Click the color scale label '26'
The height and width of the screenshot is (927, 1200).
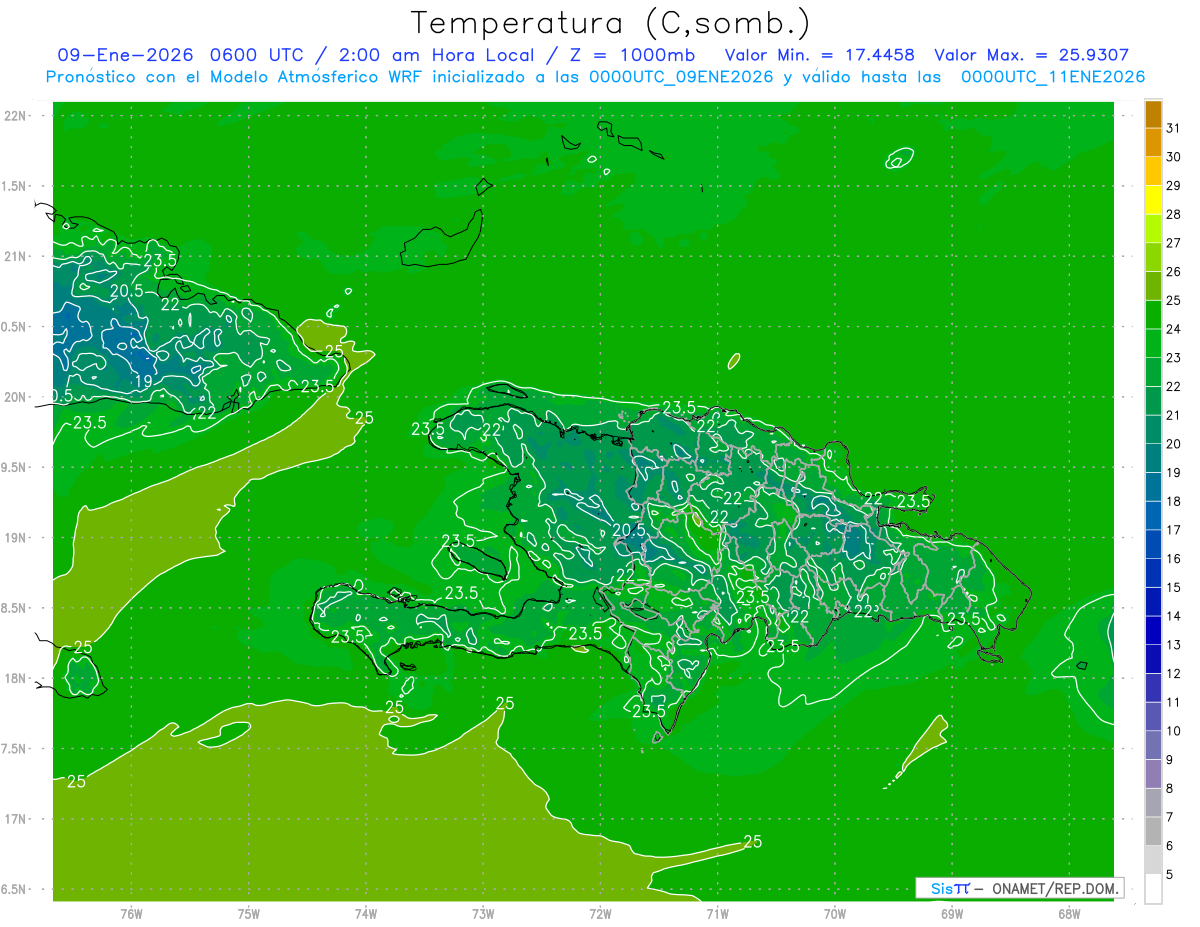[1173, 272]
